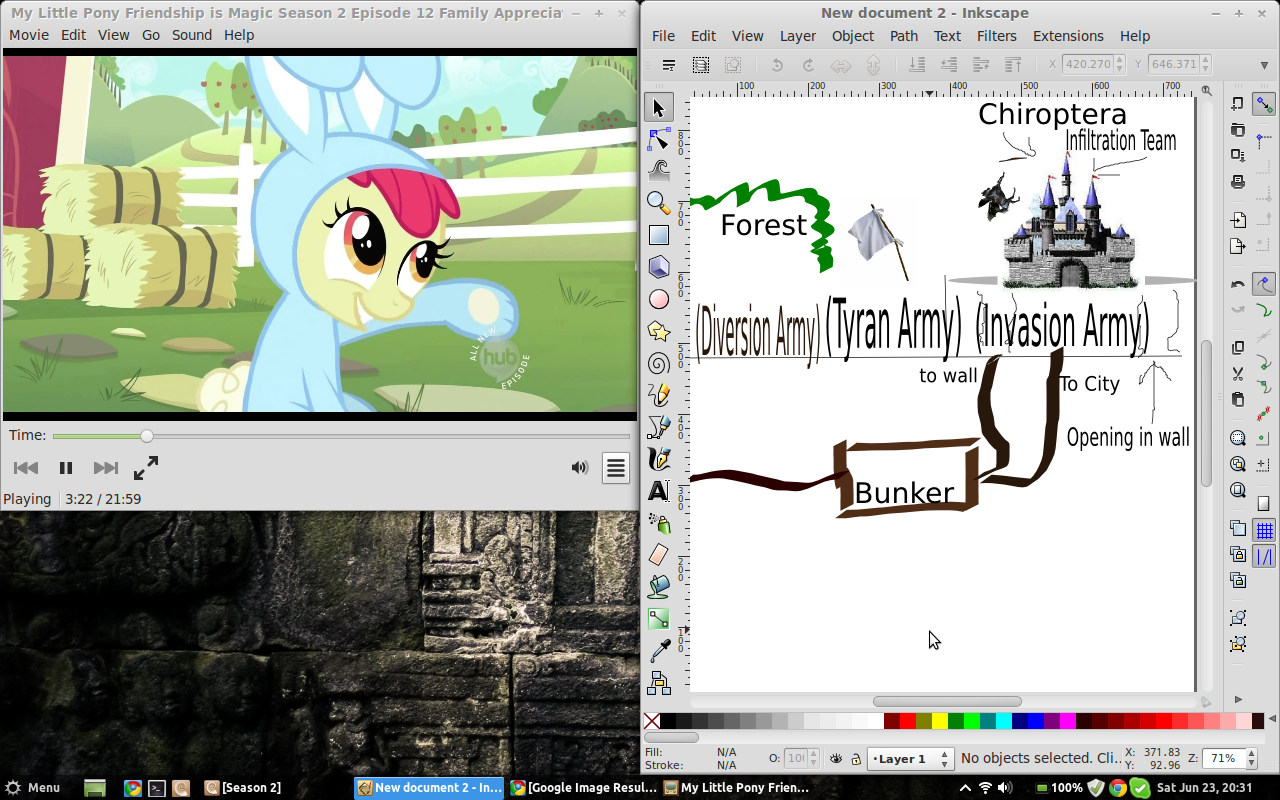Viewport: 1280px width, 800px height.
Task: Toggle Layer 1 visibility eye
Action: pyautogui.click(x=836, y=759)
